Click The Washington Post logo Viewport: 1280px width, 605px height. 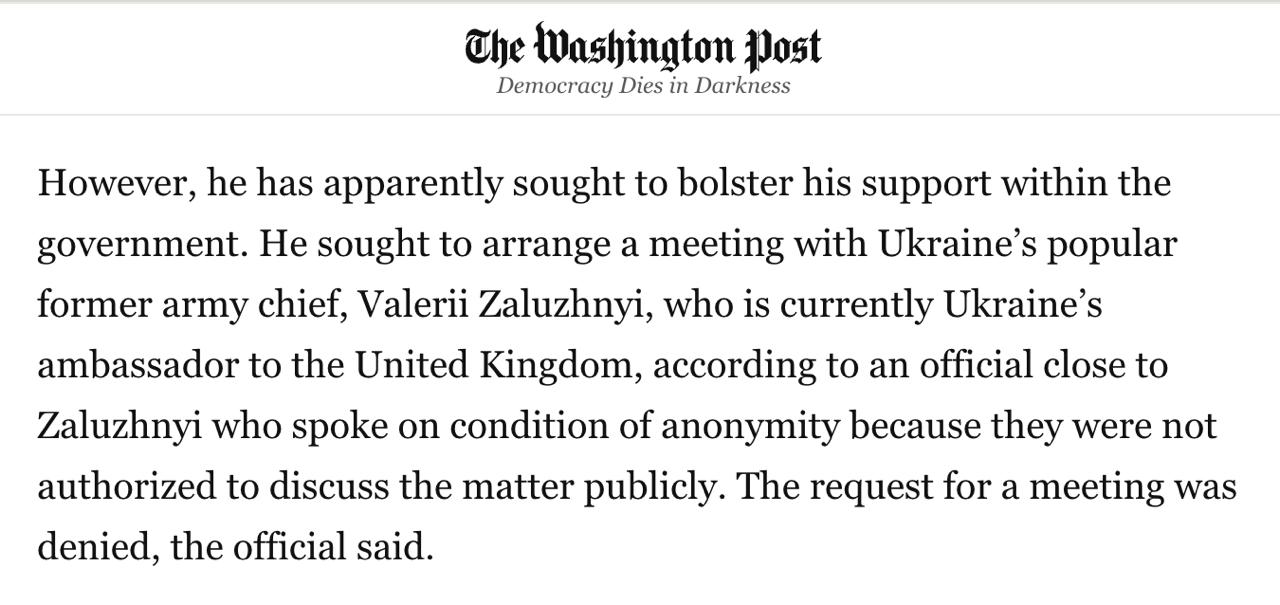click(642, 47)
